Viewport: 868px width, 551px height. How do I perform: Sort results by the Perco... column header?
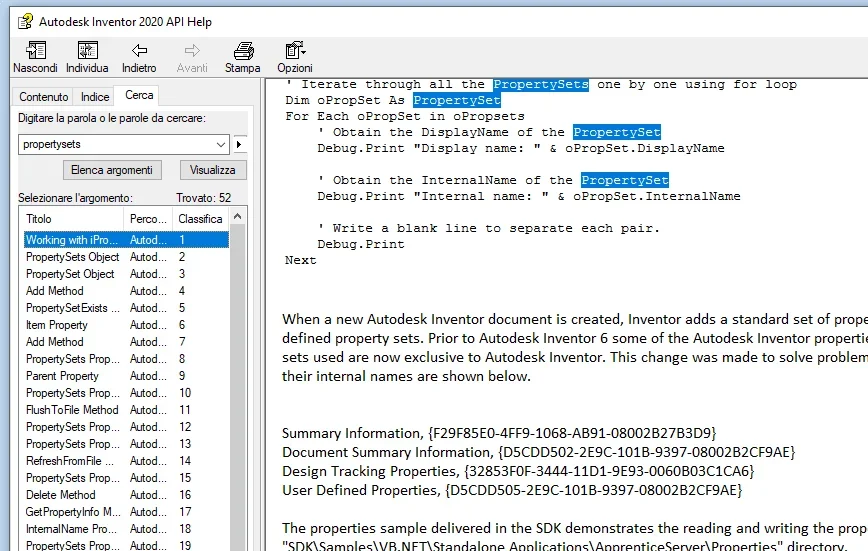coord(148,219)
